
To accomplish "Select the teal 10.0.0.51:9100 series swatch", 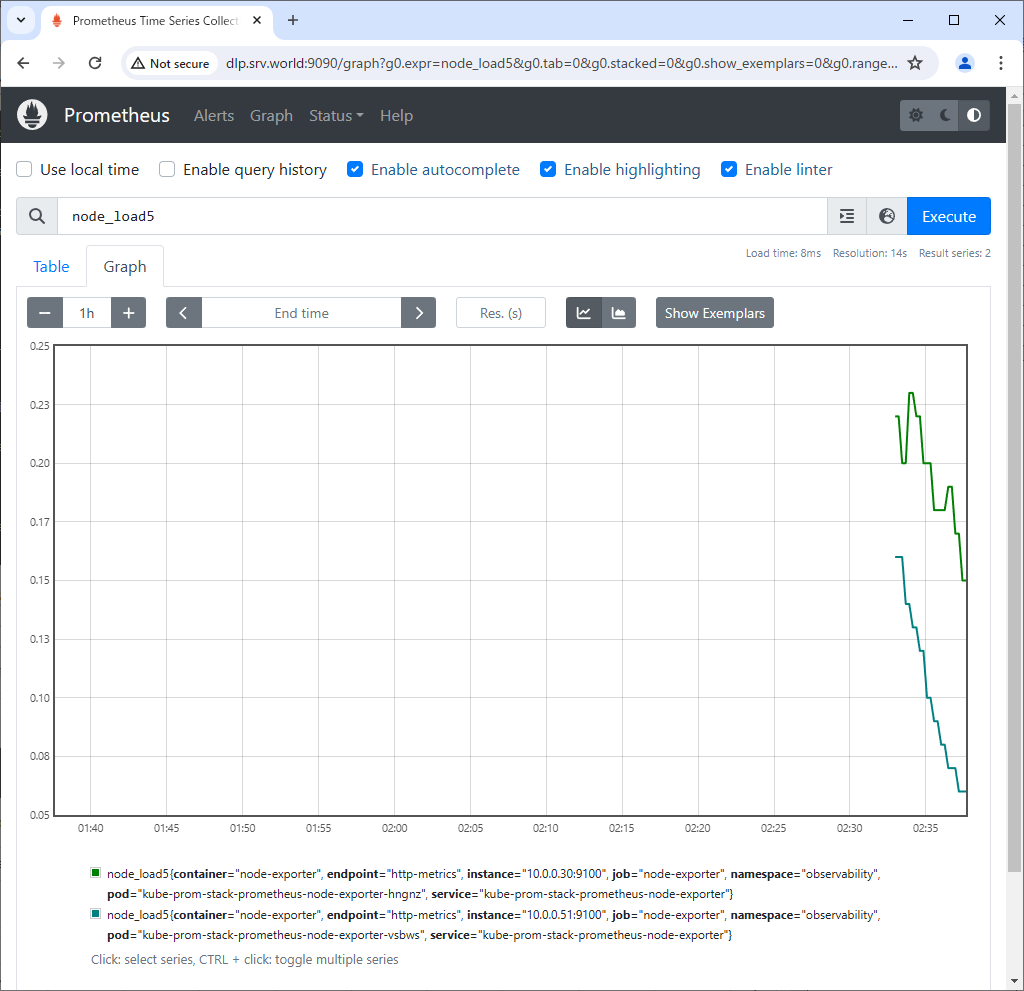I will (96, 914).
